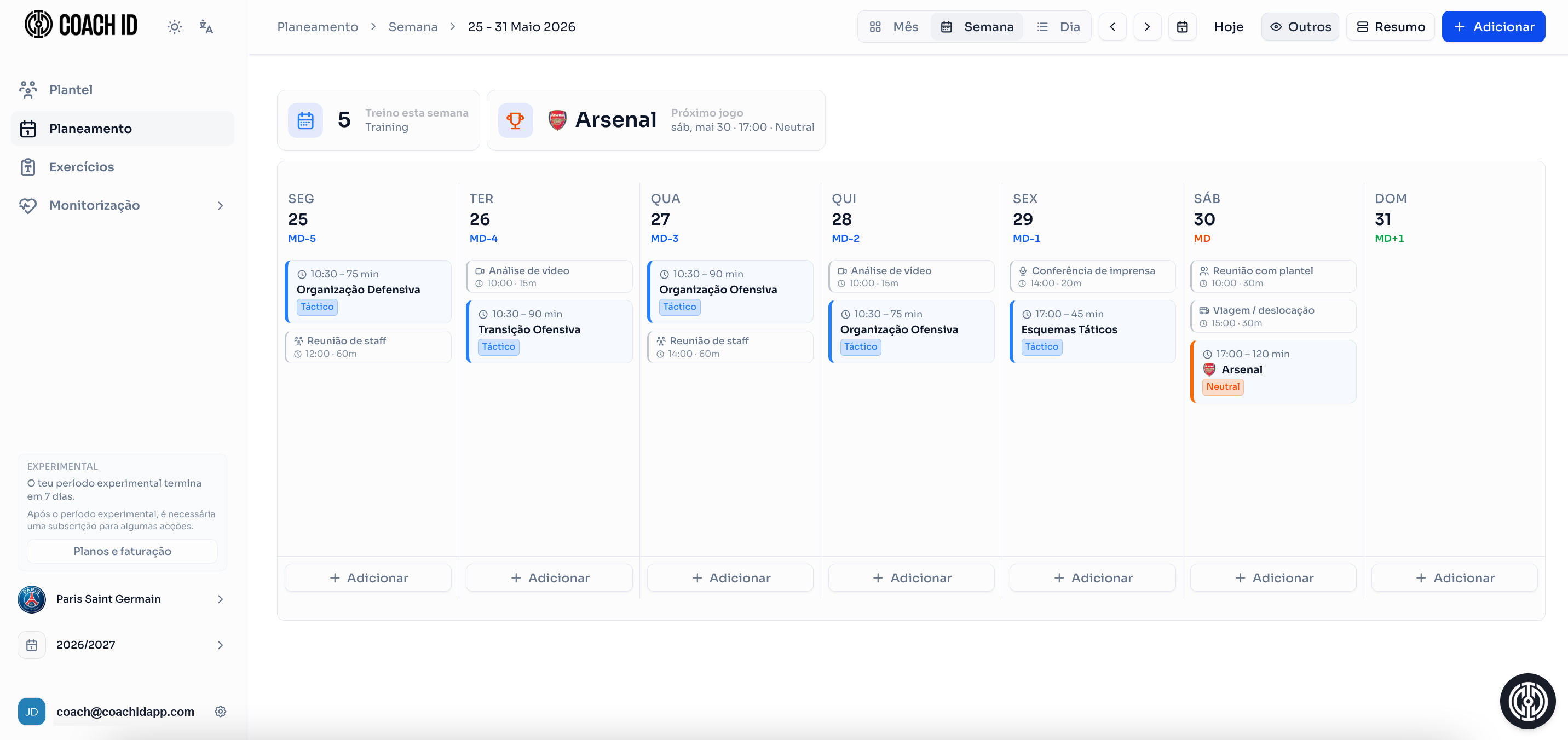Open Reunião de staff at 14:00
1568x740 pixels.
(730, 347)
